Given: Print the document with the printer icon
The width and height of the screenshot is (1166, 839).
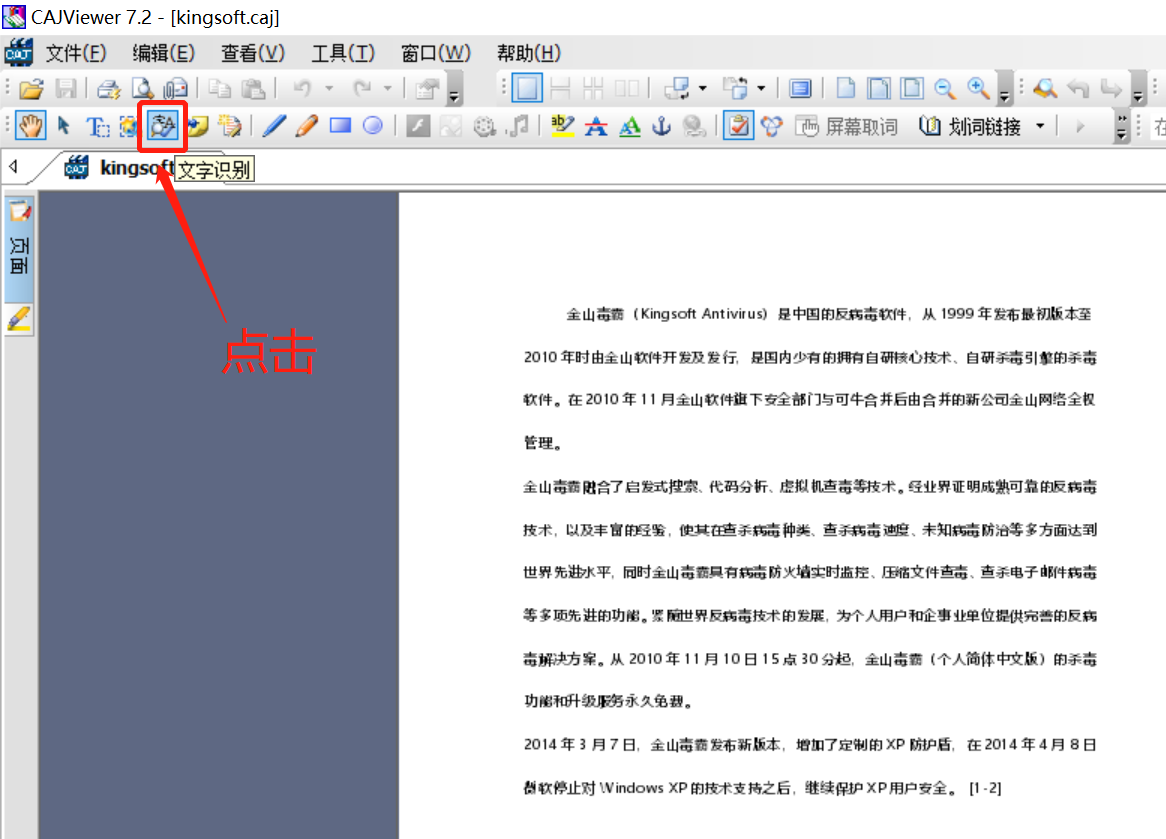Looking at the screenshot, I should (x=109, y=89).
